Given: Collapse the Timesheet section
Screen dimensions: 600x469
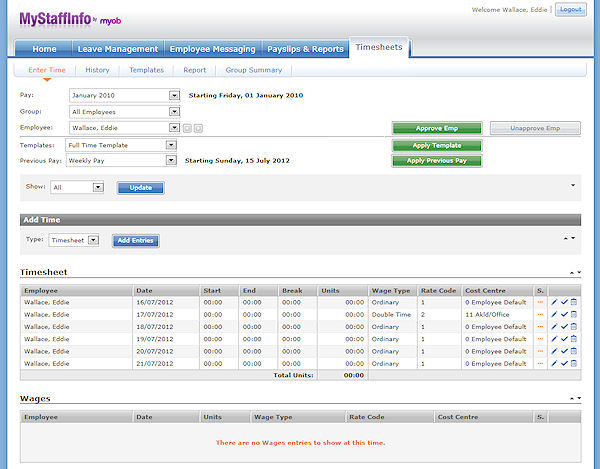Looking at the screenshot, I should [x=573, y=272].
